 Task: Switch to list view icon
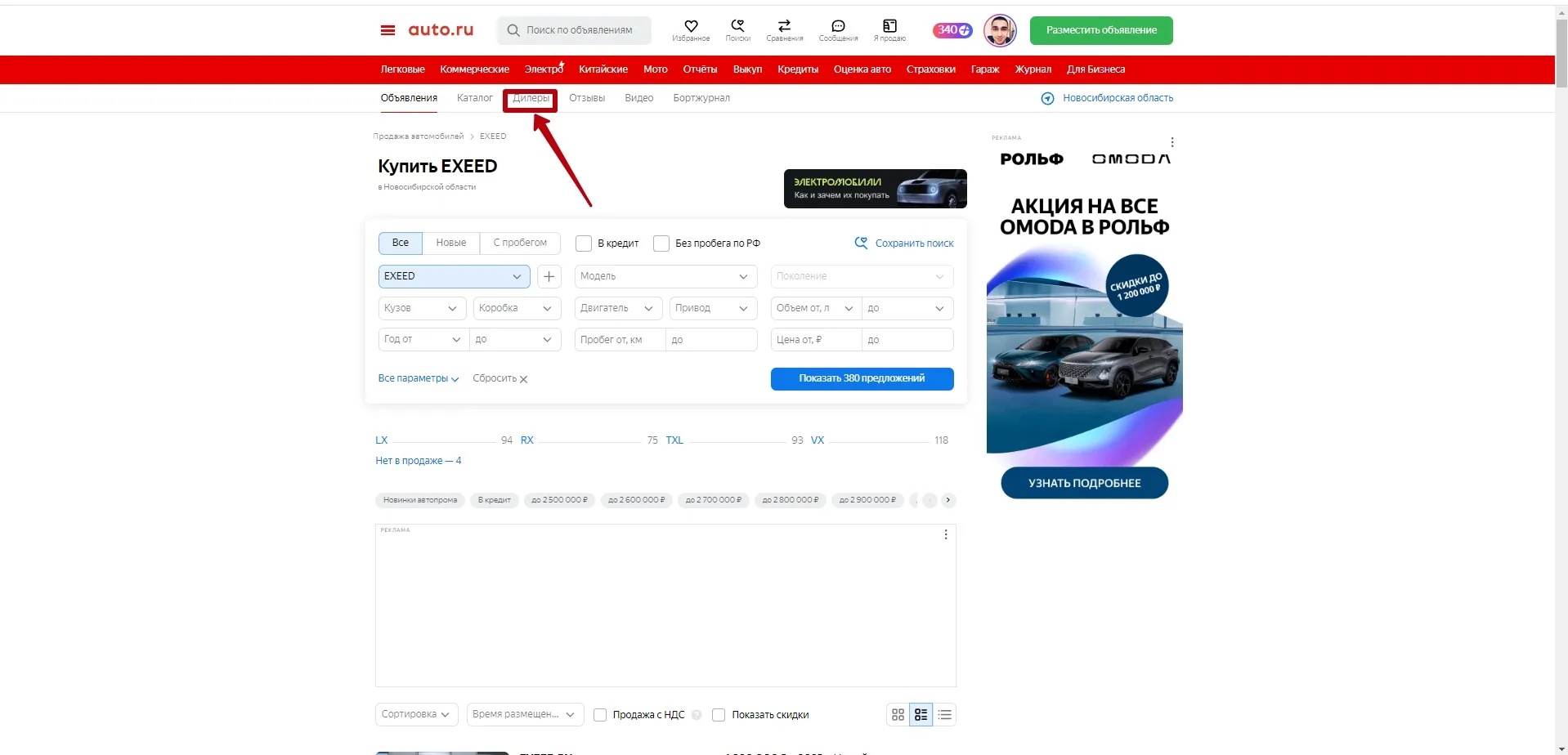[944, 715]
